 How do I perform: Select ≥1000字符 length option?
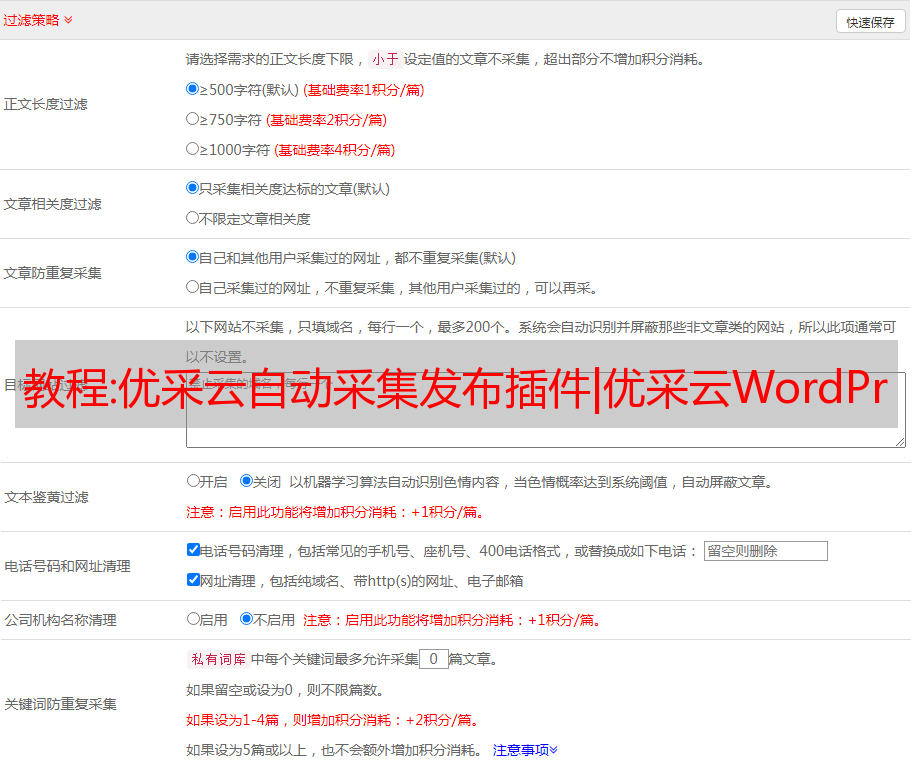pyautogui.click(x=193, y=149)
